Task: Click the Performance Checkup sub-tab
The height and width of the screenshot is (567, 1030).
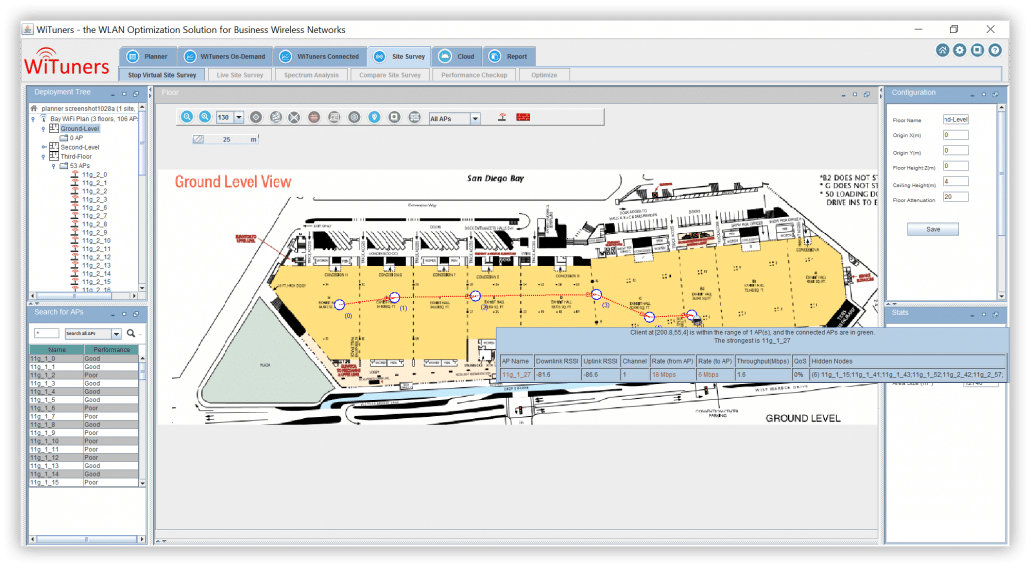Action: point(474,75)
